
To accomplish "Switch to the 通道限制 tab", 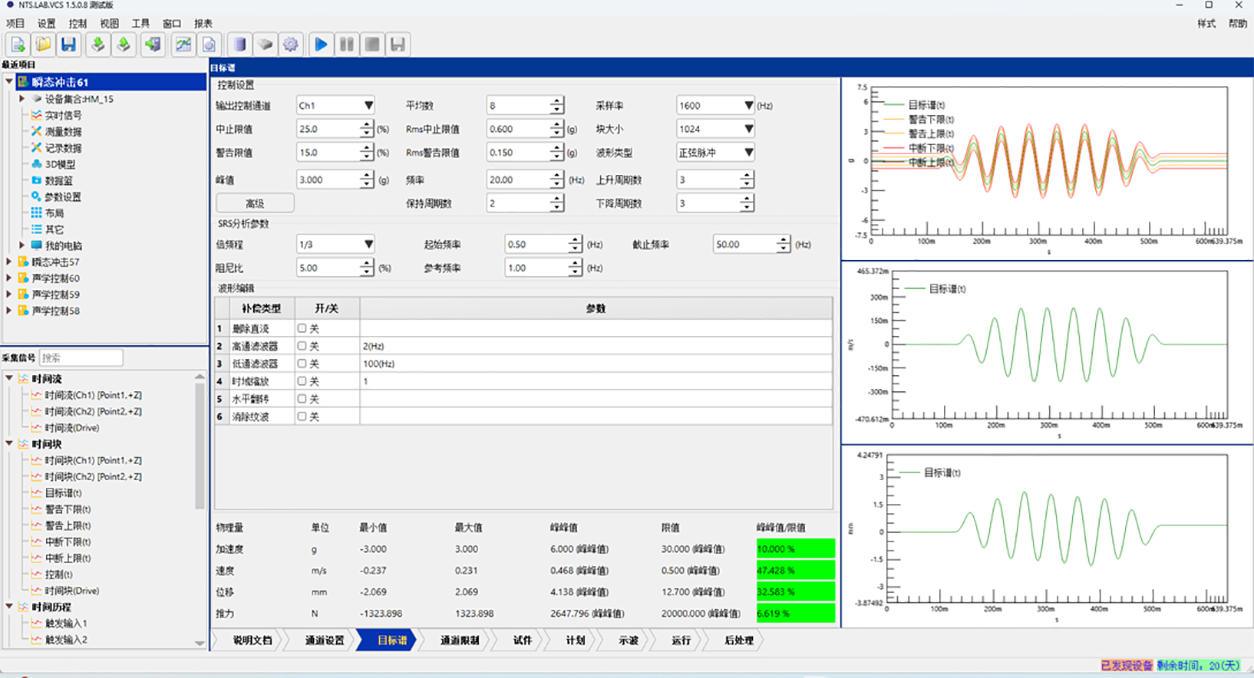I will 459,640.
